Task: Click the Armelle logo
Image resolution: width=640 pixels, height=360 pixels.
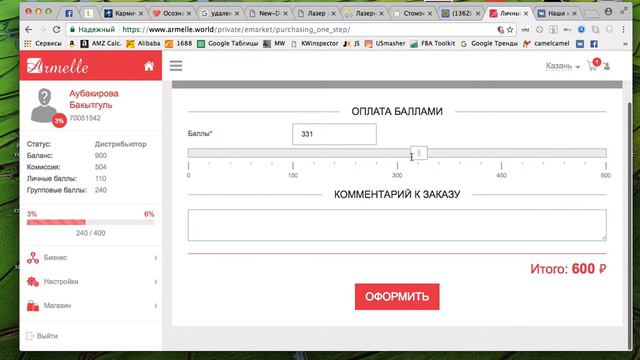Action: tap(58, 66)
